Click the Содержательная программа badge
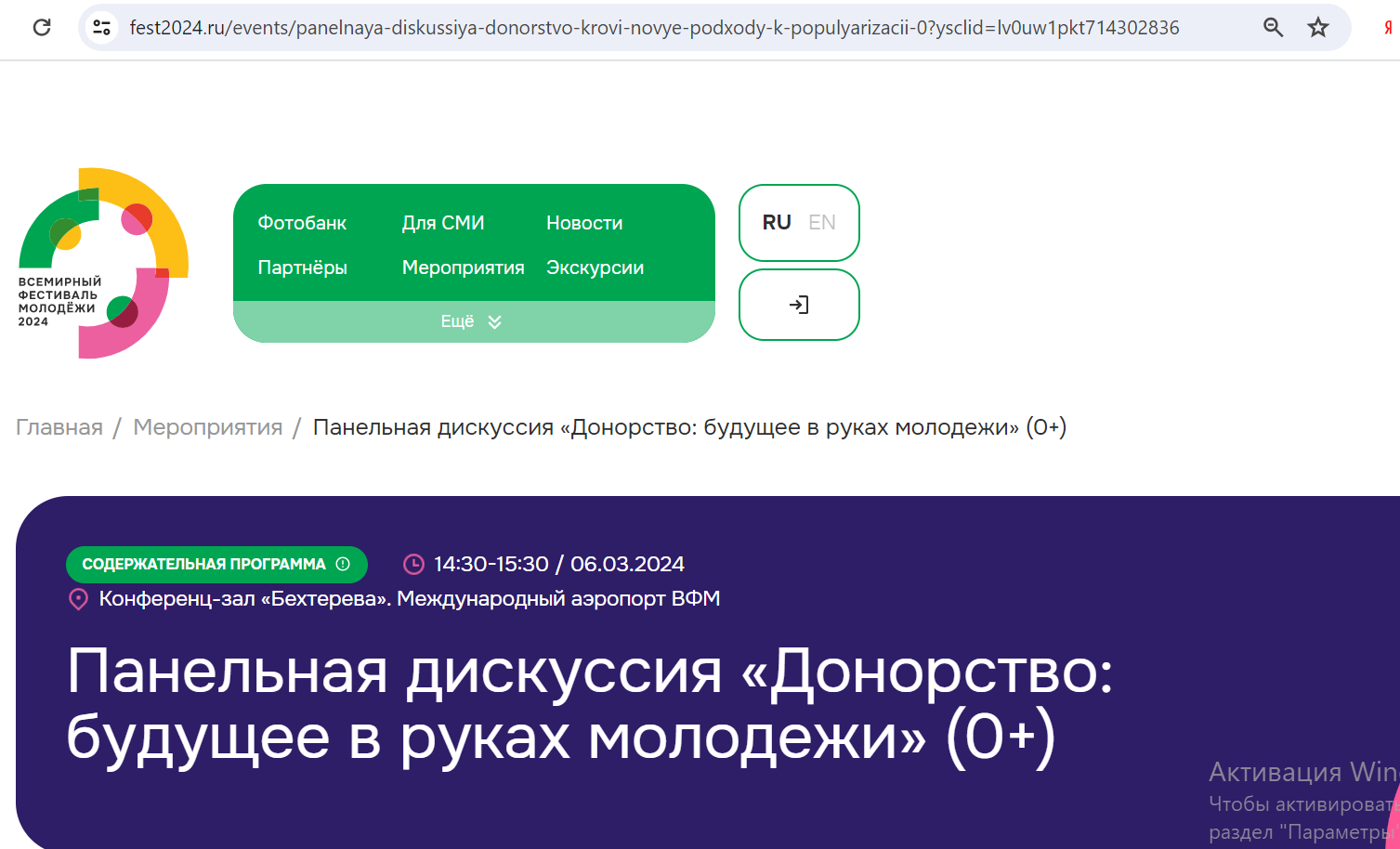Image resolution: width=1400 pixels, height=849 pixels. click(216, 564)
